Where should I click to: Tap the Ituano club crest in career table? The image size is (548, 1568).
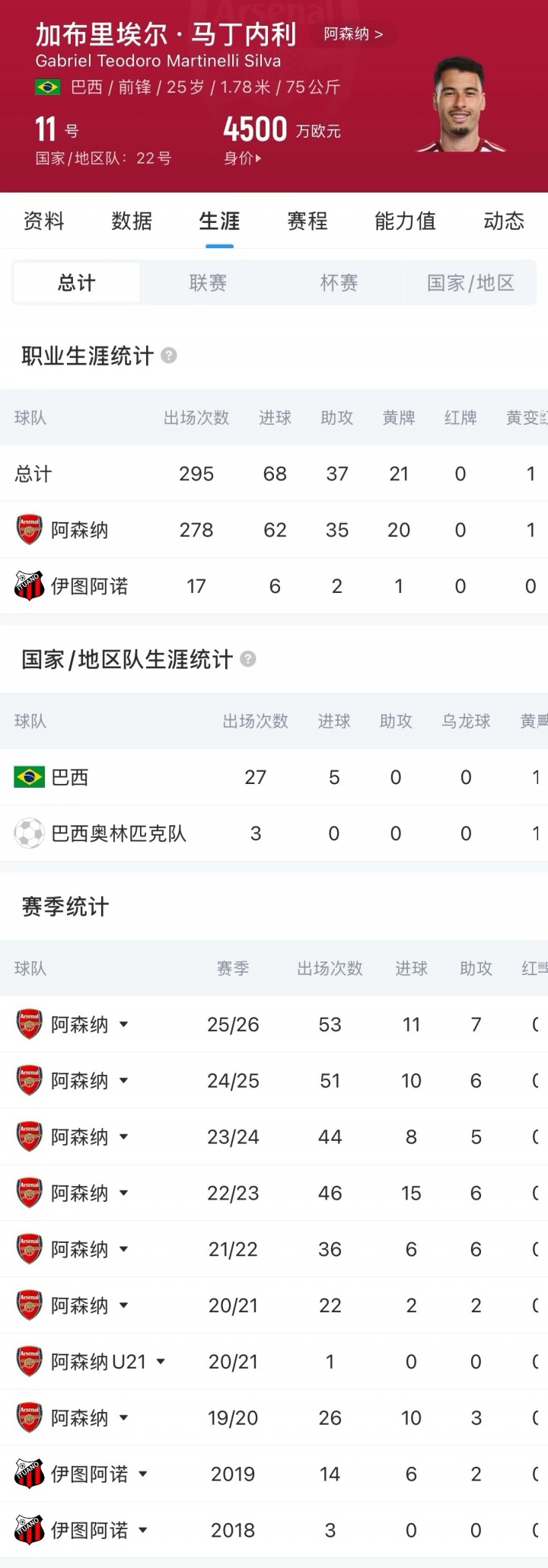pos(30,586)
